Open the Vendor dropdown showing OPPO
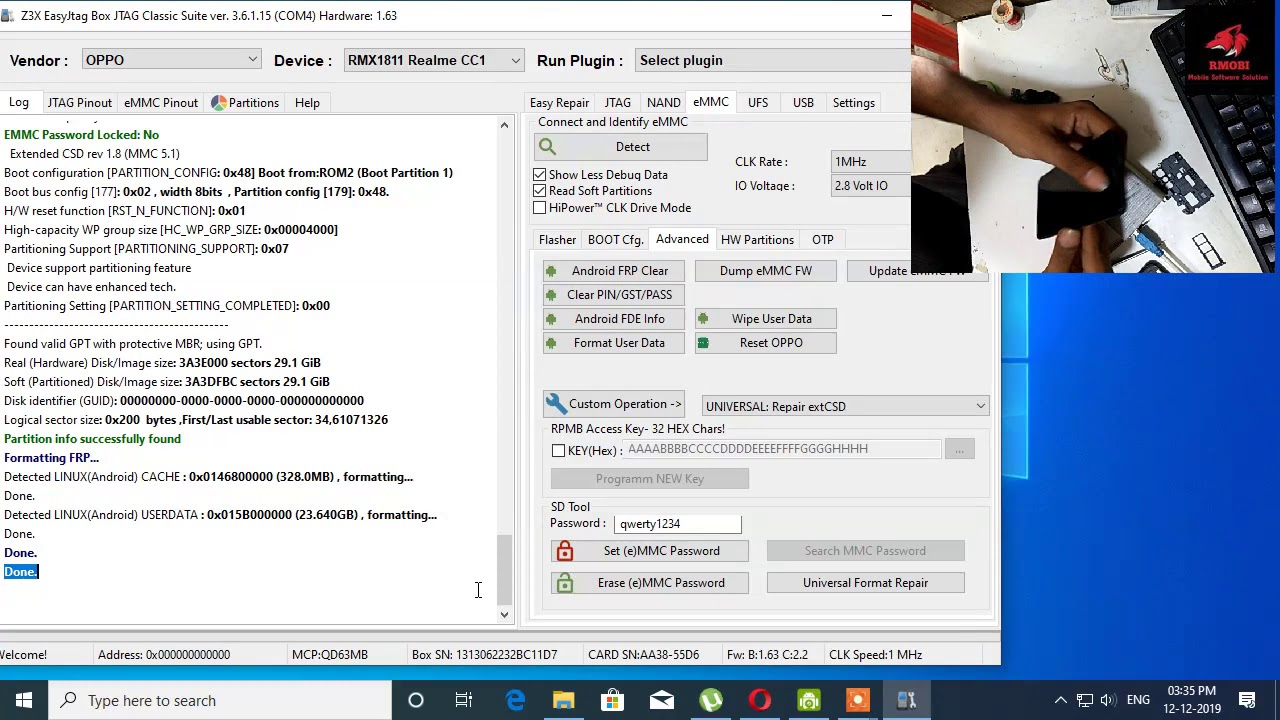The width and height of the screenshot is (1280, 720). pyautogui.click(x=171, y=60)
